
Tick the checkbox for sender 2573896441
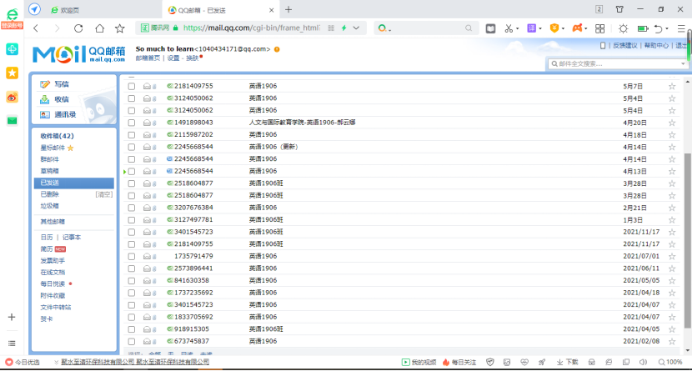click(131, 268)
